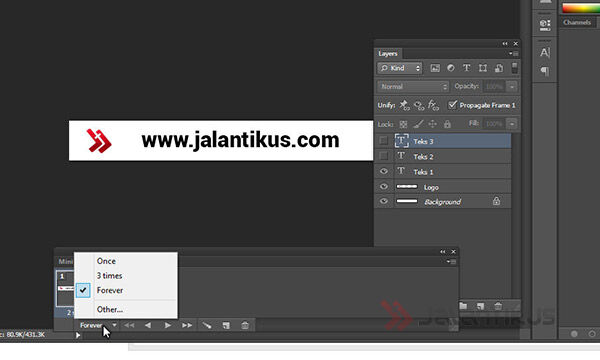
Task: Click the shape layer filter icon
Action: 483,68
